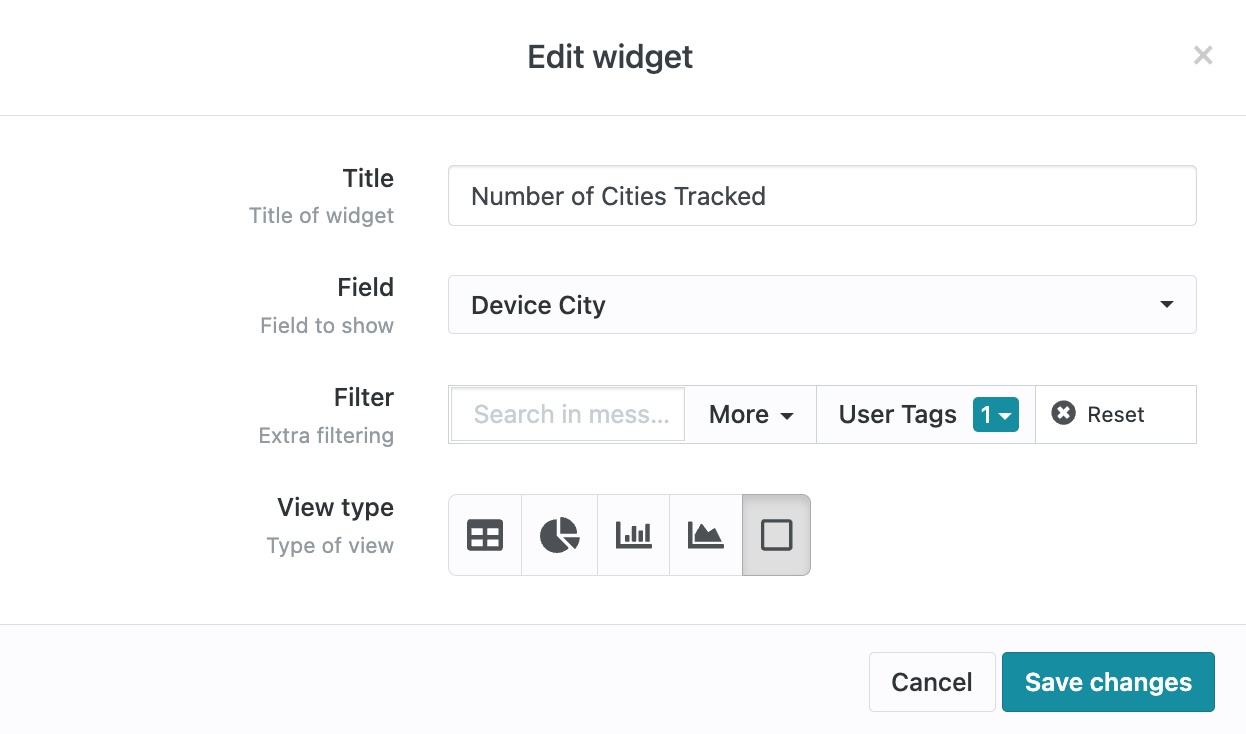
Task: Click the bold Filter form label
Action: (363, 397)
